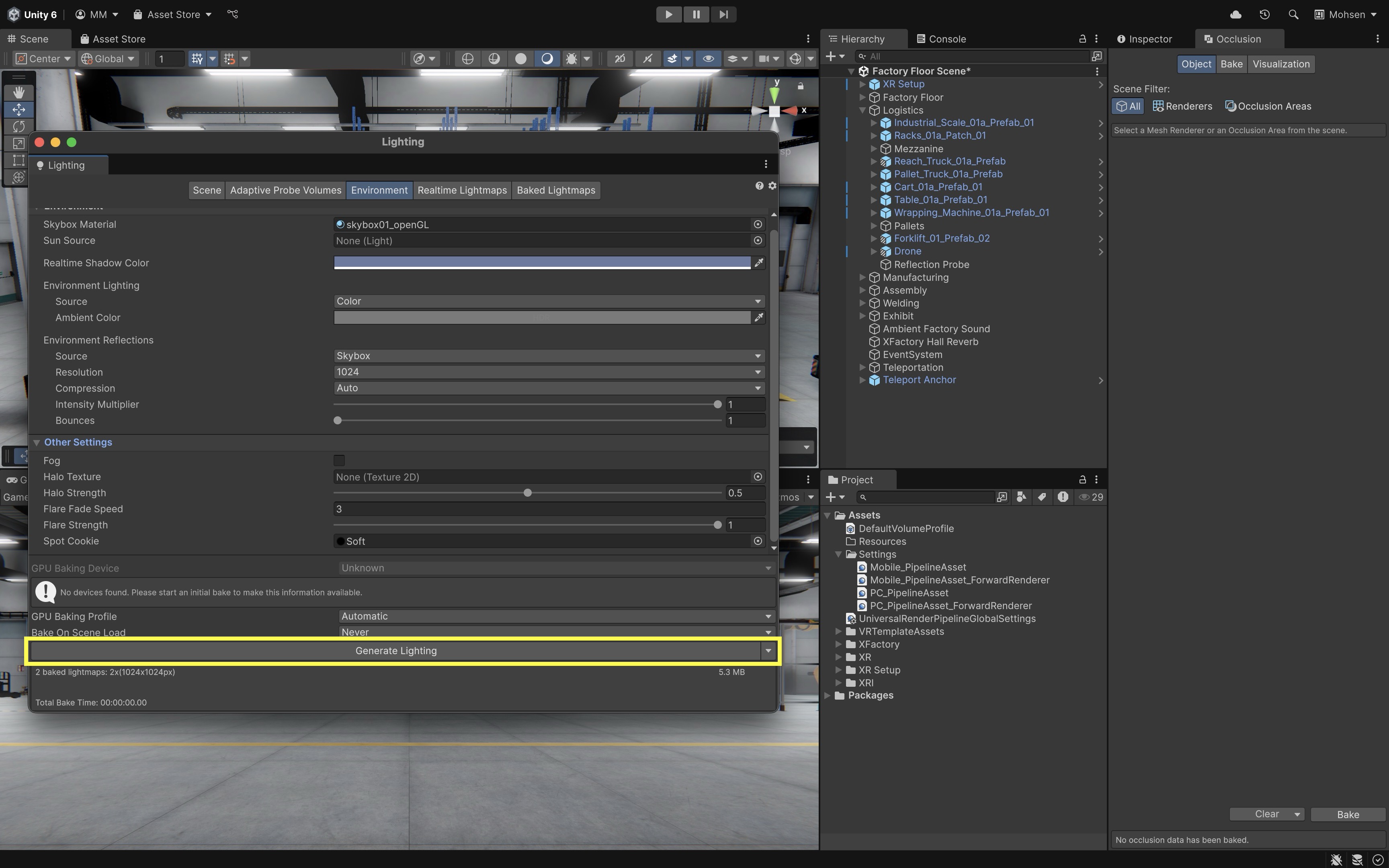This screenshot has height=868, width=1389.
Task: Click the Realtime Shadow Color swatch
Action: (x=542, y=262)
